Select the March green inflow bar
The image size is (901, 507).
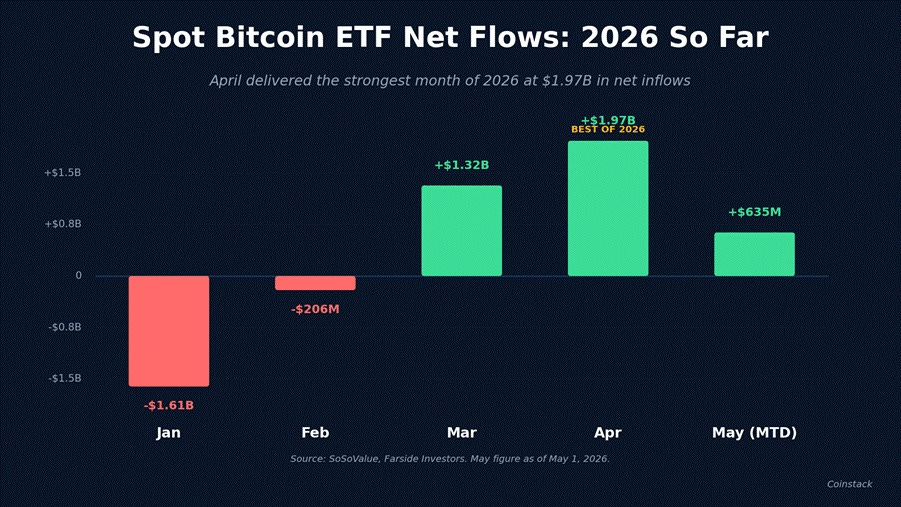coord(461,231)
